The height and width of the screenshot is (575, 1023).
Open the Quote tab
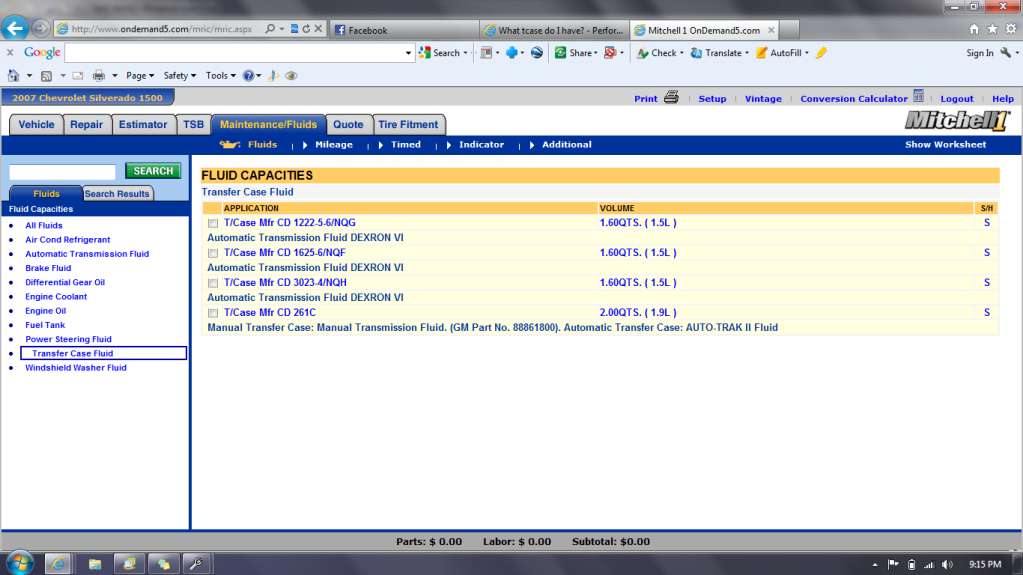click(x=348, y=125)
